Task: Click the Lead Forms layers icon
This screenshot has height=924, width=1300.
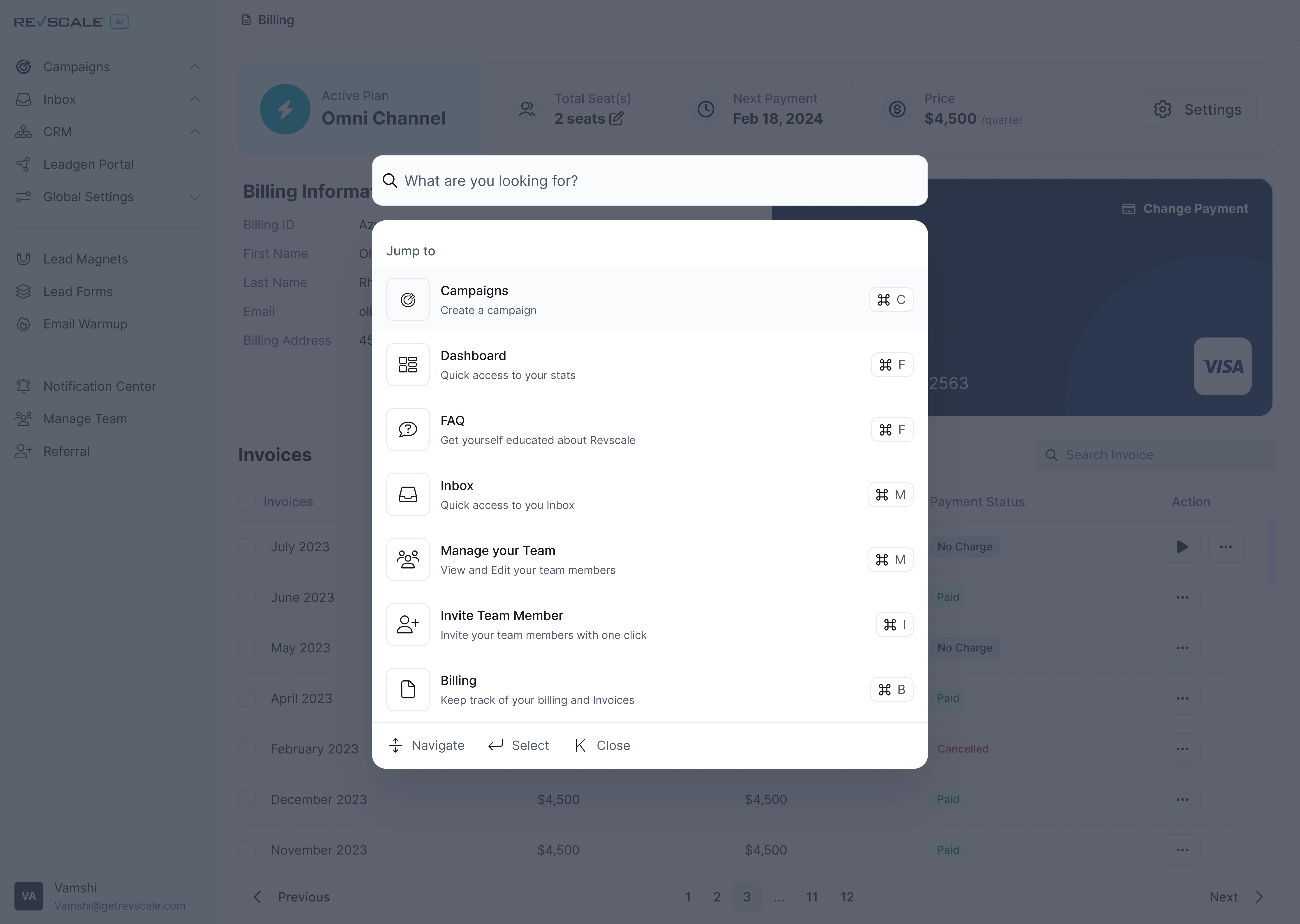Action: point(23,291)
